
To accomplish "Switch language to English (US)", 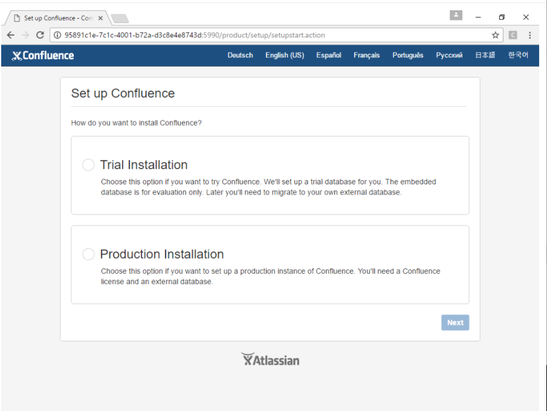I will 285,55.
